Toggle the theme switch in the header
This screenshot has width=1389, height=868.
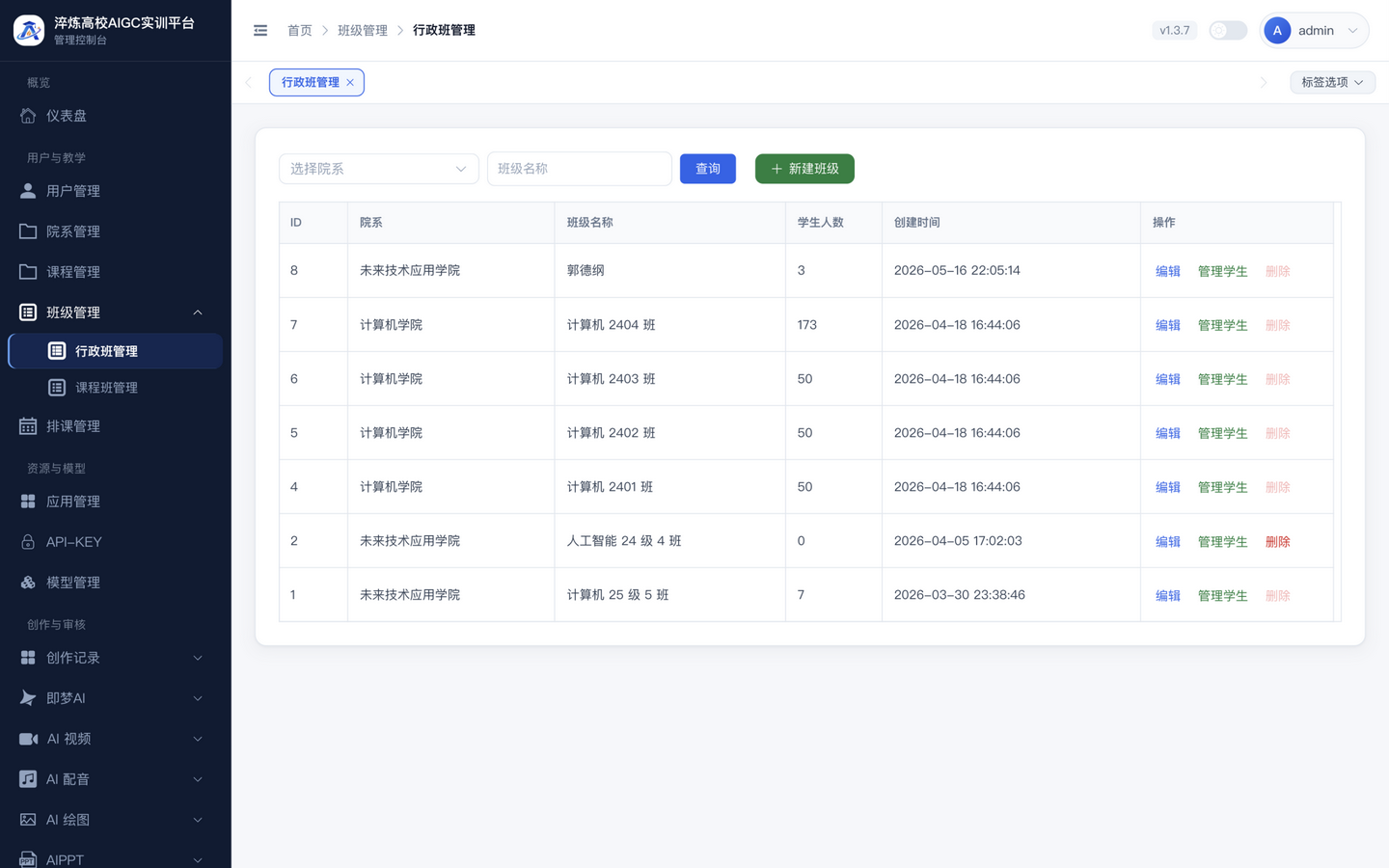pos(1228,31)
